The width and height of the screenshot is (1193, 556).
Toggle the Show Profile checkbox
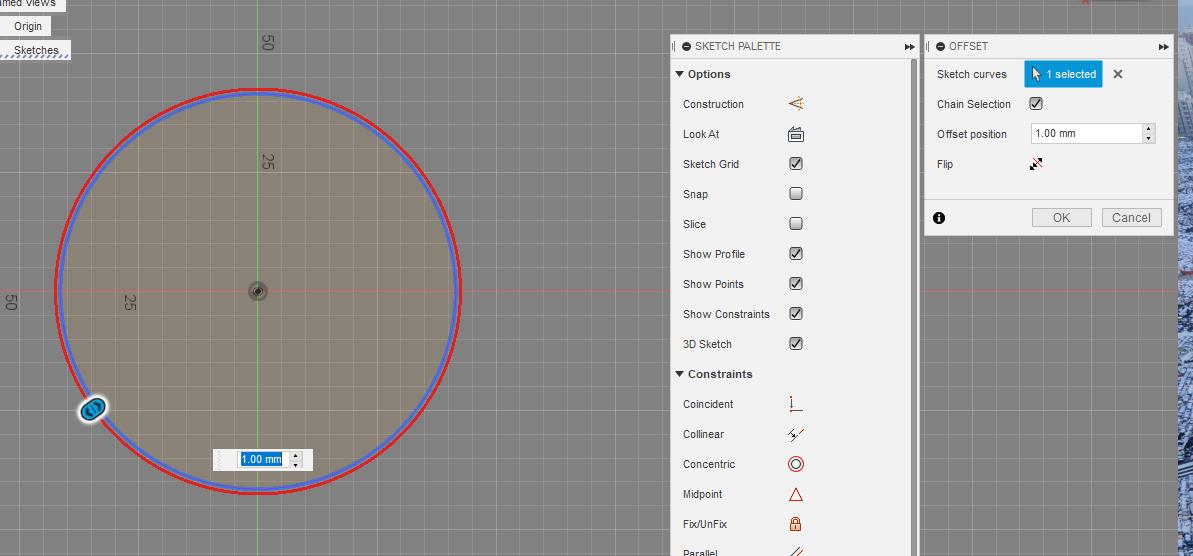click(x=796, y=253)
